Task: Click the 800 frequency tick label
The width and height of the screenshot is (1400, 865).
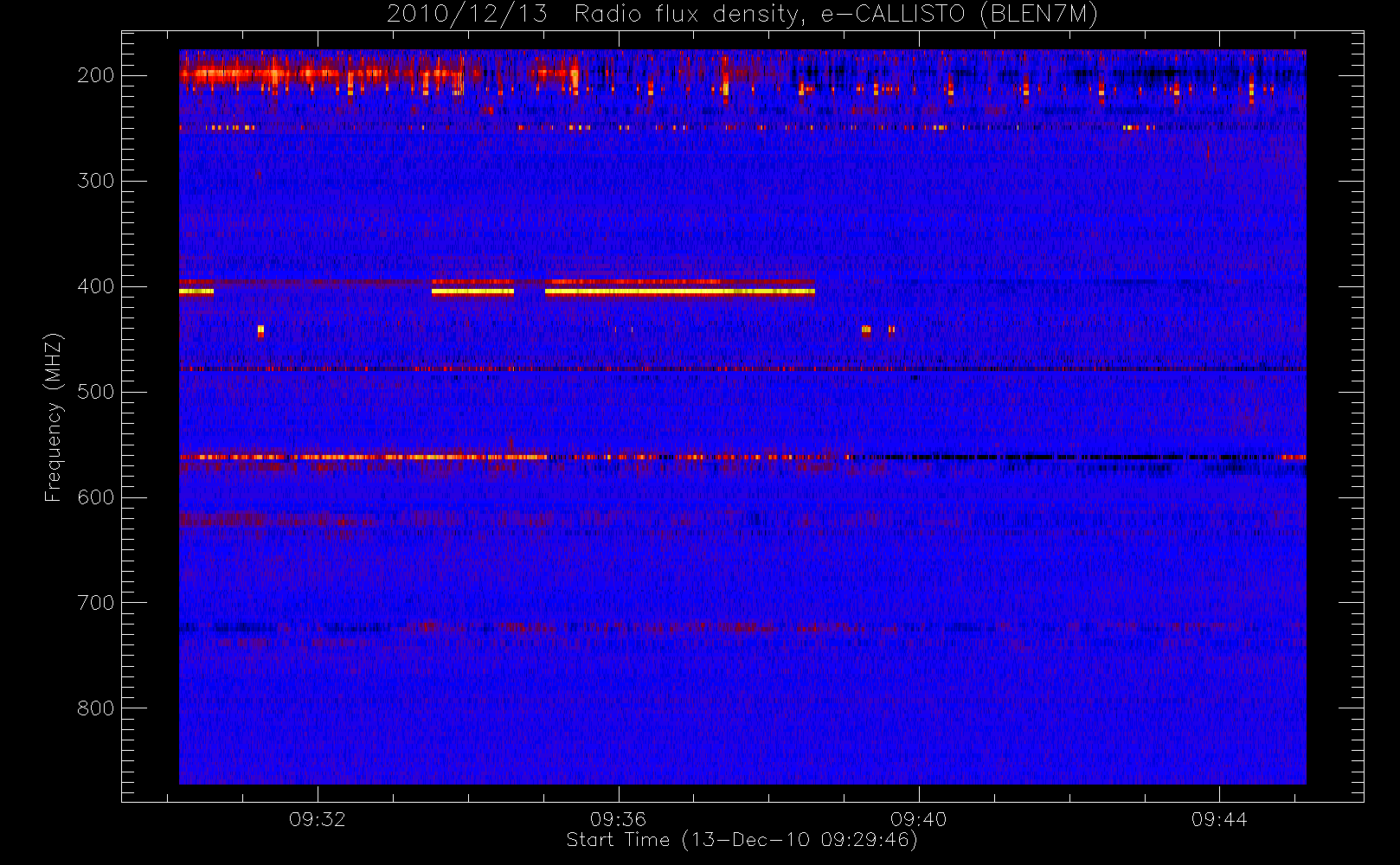Action: point(96,708)
